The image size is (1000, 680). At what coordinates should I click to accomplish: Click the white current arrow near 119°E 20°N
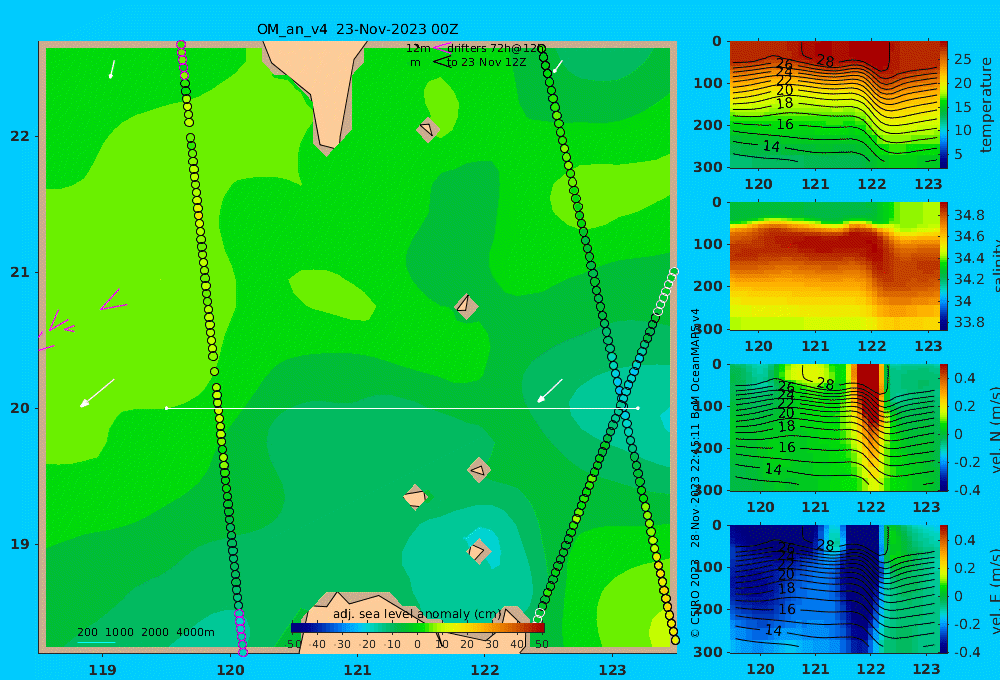[97, 393]
